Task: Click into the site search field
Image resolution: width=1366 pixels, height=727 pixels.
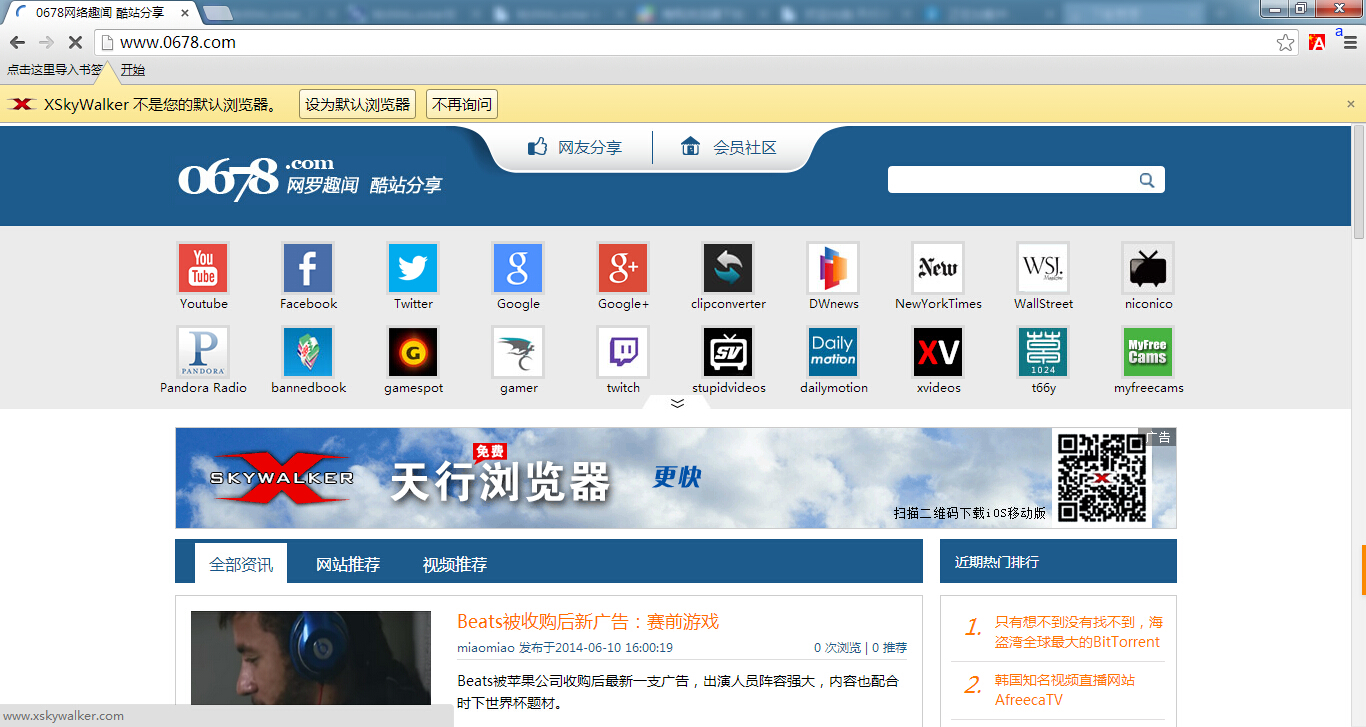Action: click(x=1012, y=180)
